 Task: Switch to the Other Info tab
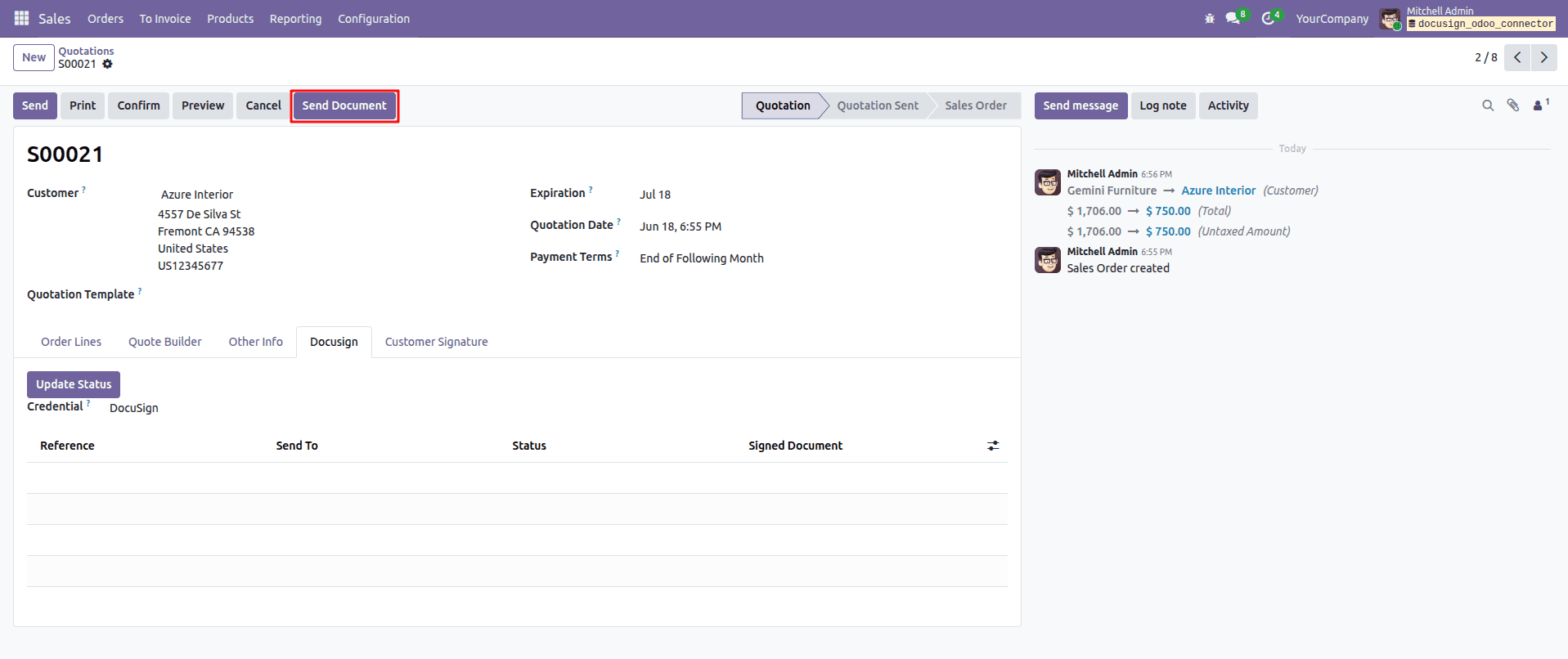(x=255, y=342)
